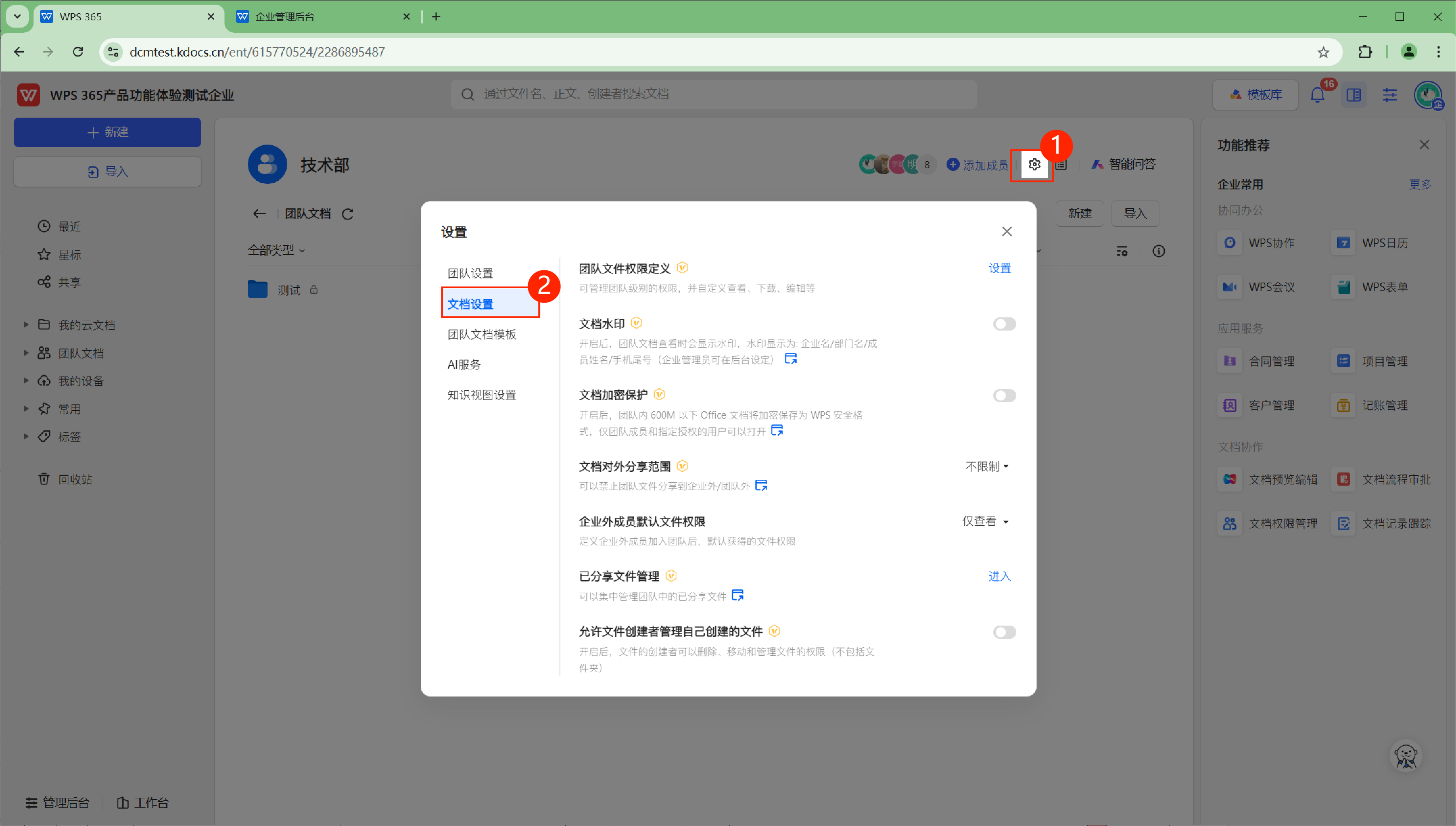Open list view settings icon
The width and height of the screenshot is (1456, 826).
(x=1122, y=251)
